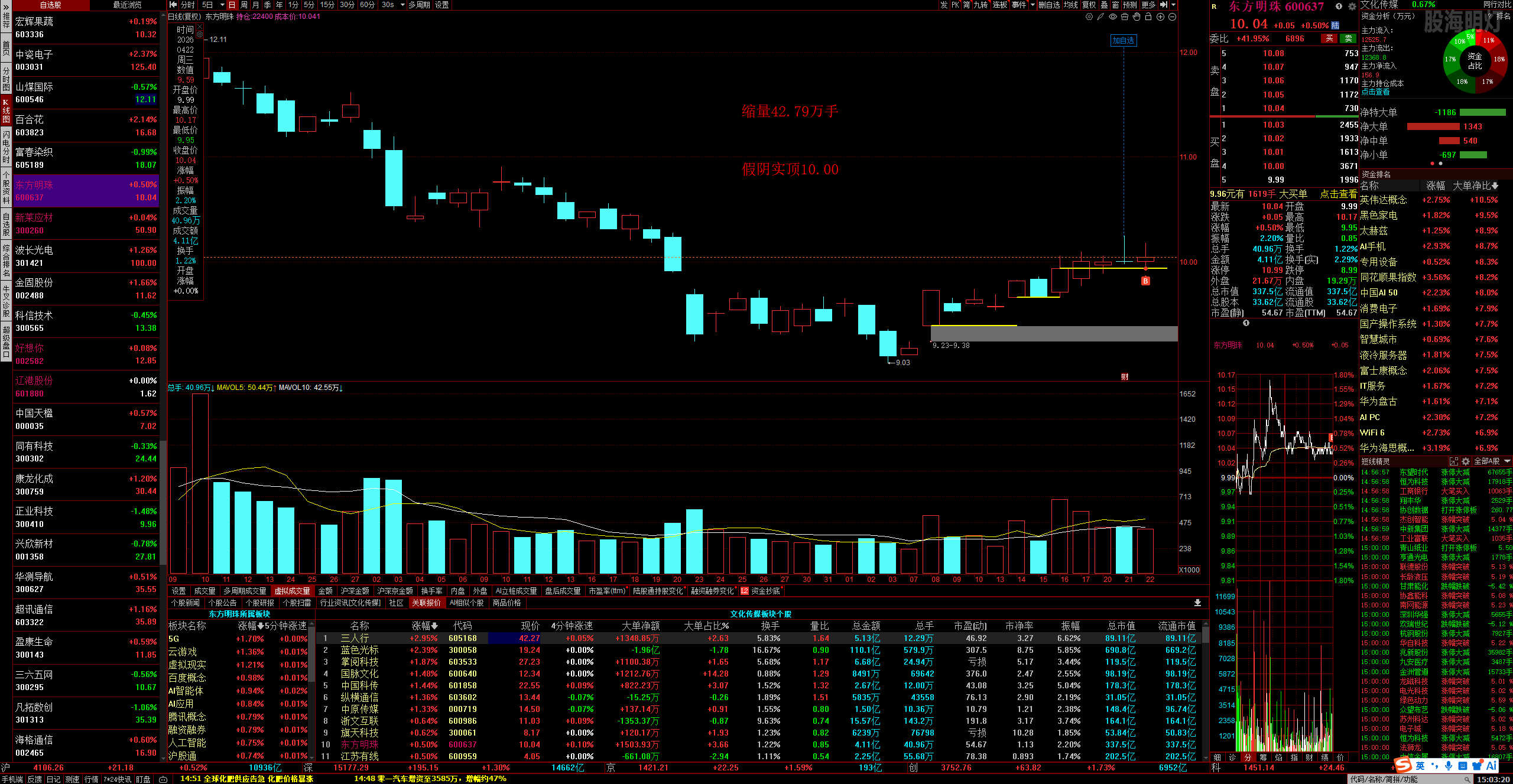Screen dimensions: 1513x784
Task: Toggle the padlock lock icon
Action: point(1148,17)
